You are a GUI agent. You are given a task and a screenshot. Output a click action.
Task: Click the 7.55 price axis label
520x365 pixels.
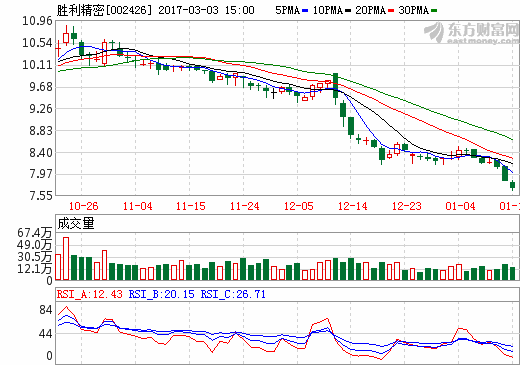click(41, 196)
